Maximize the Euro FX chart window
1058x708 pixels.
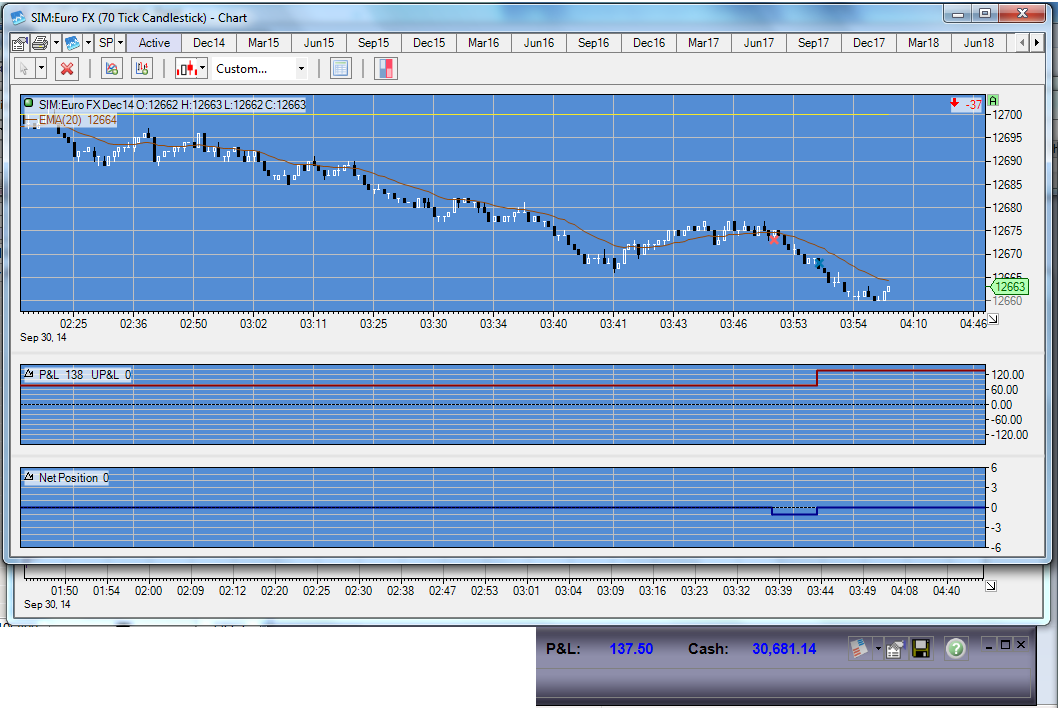(x=985, y=13)
